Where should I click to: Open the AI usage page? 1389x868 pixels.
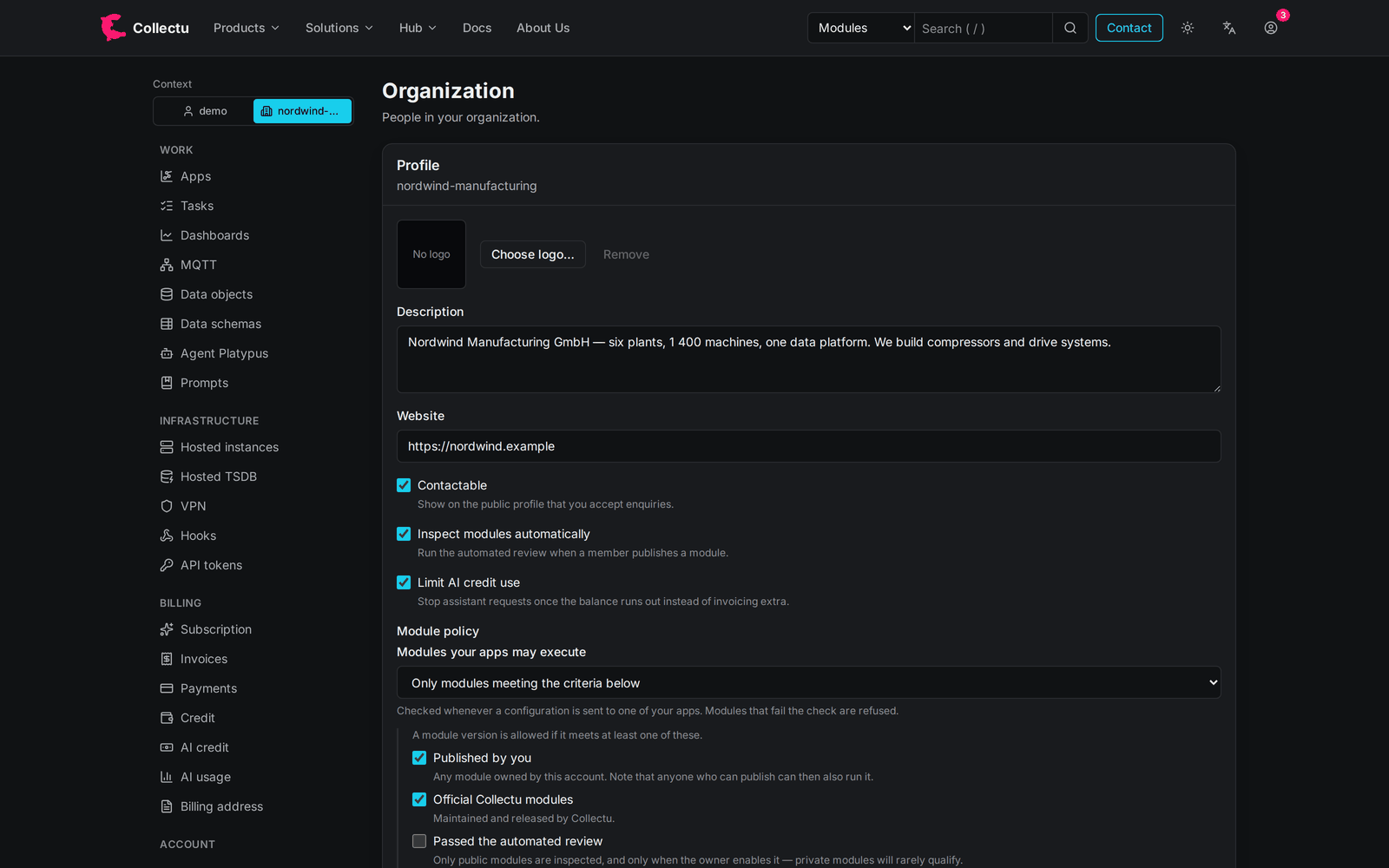pyautogui.click(x=206, y=777)
